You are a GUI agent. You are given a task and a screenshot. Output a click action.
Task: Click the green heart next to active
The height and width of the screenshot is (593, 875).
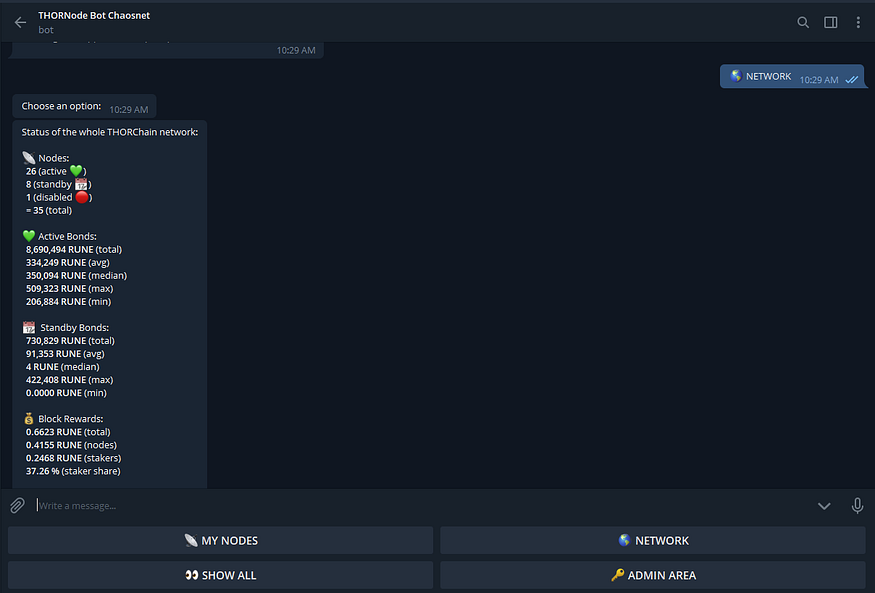76,171
